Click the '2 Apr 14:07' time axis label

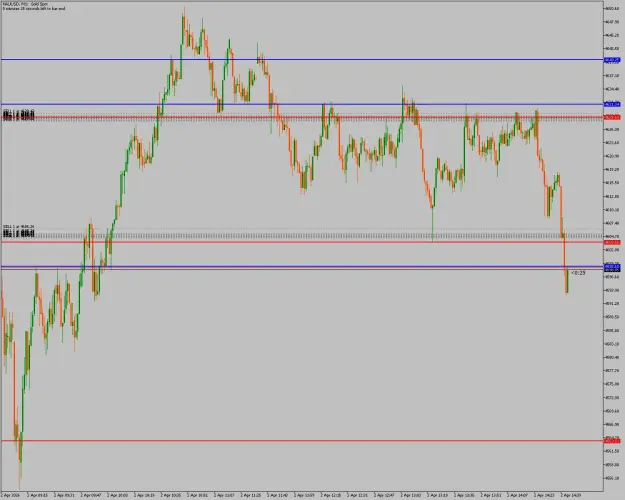(x=518, y=495)
